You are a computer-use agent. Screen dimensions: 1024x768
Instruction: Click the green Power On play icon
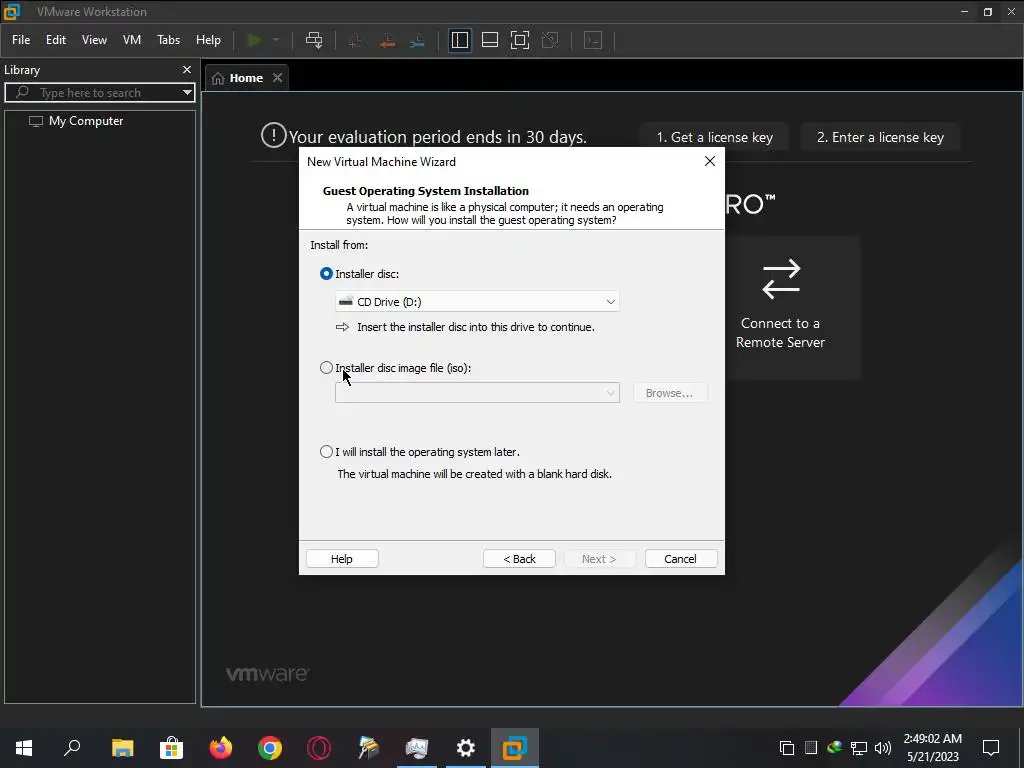click(x=254, y=40)
